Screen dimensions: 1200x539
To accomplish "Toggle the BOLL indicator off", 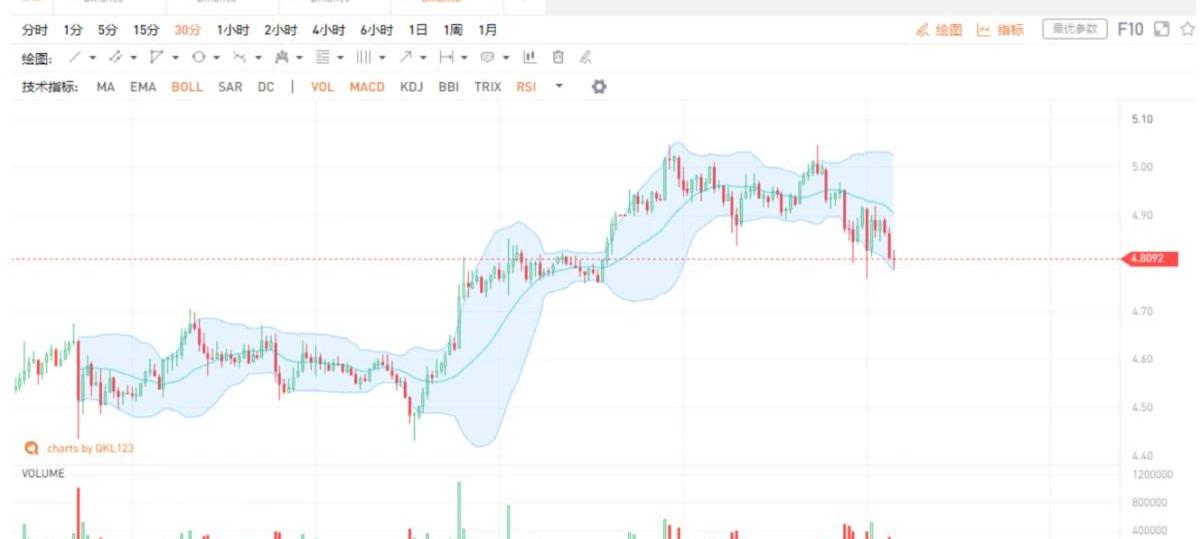I will pyautogui.click(x=186, y=87).
